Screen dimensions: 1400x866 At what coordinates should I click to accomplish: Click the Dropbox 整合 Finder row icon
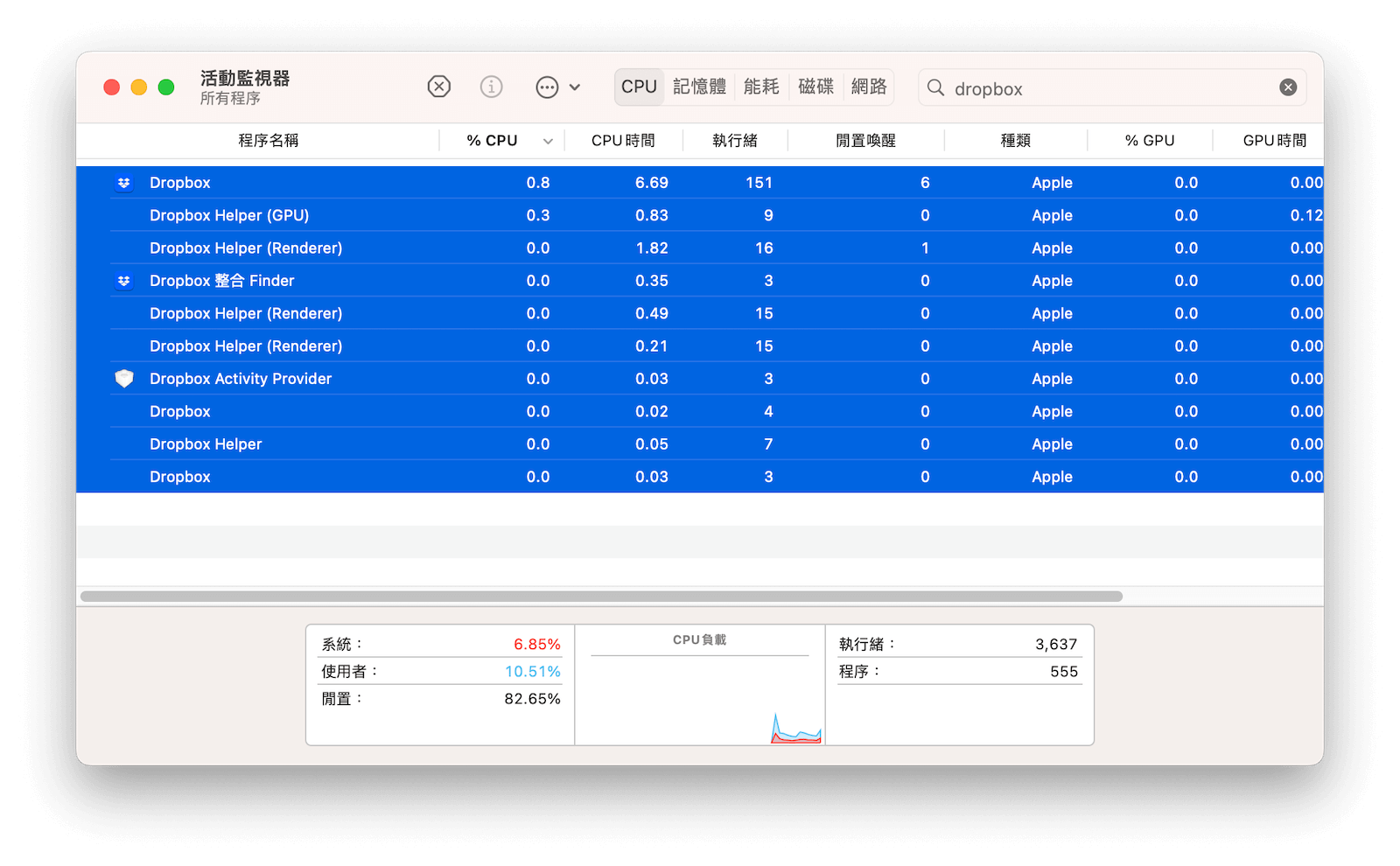coord(124,281)
